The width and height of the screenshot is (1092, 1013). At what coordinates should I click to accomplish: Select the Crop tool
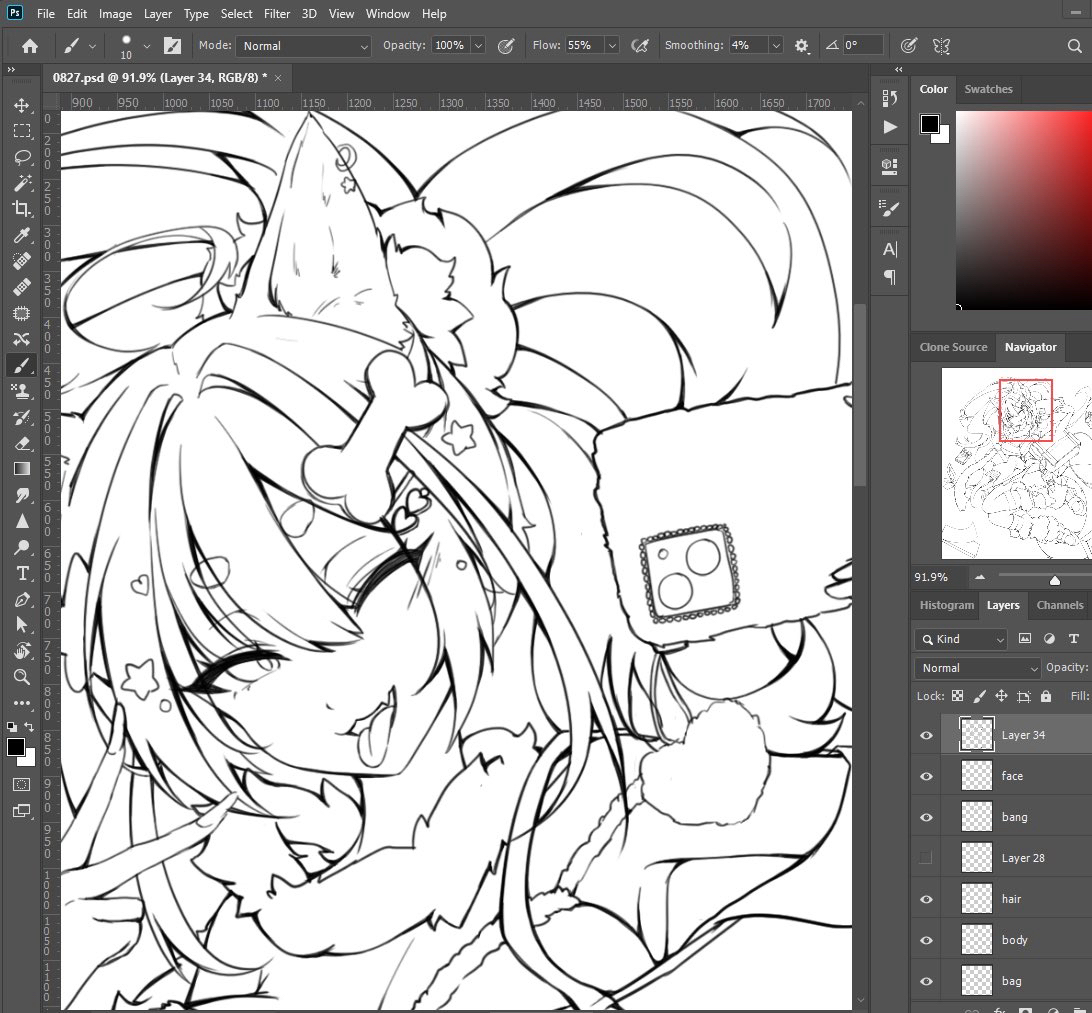(21, 209)
